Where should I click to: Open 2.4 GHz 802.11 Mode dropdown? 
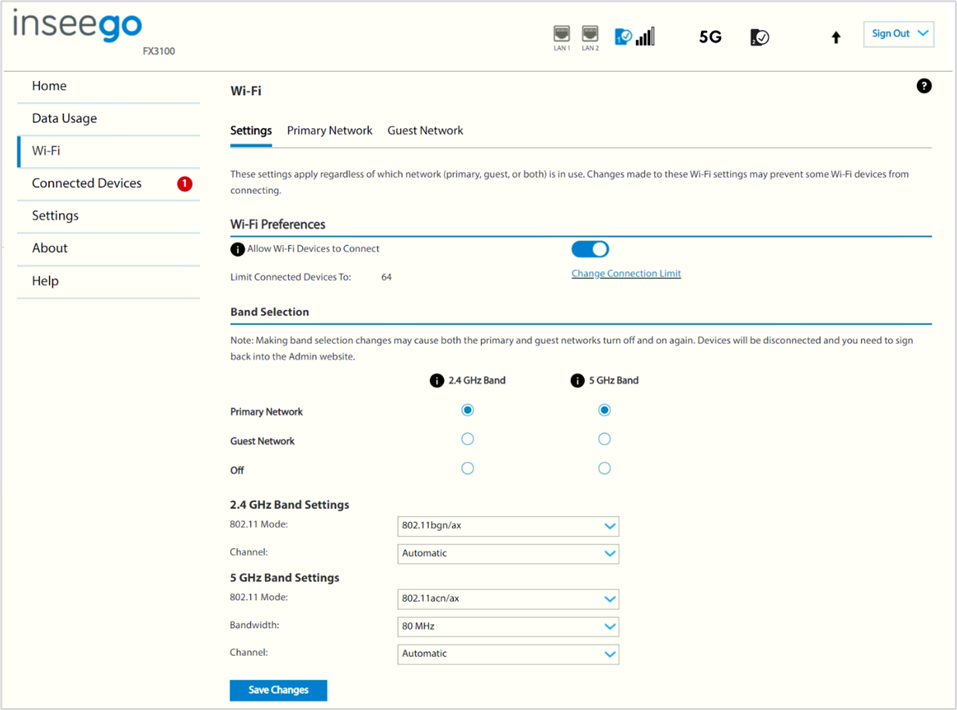click(508, 526)
